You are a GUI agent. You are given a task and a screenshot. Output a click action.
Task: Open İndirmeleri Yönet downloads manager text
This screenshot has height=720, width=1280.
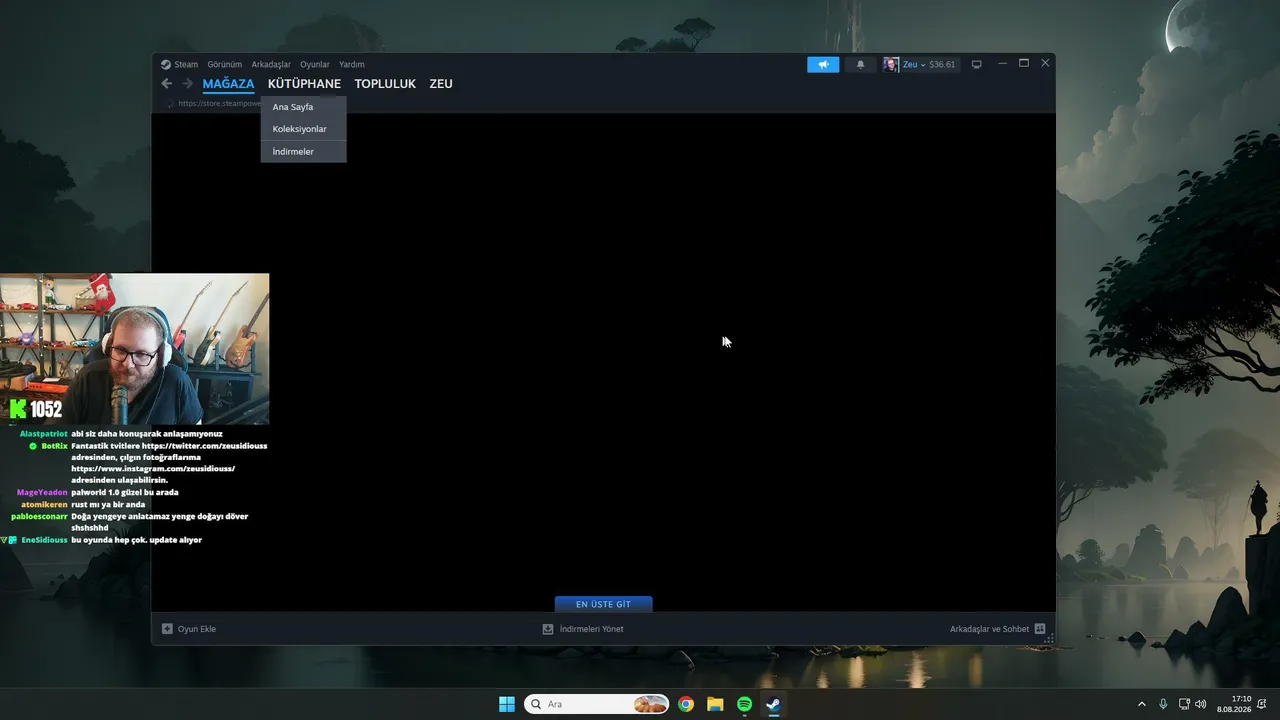coord(592,629)
